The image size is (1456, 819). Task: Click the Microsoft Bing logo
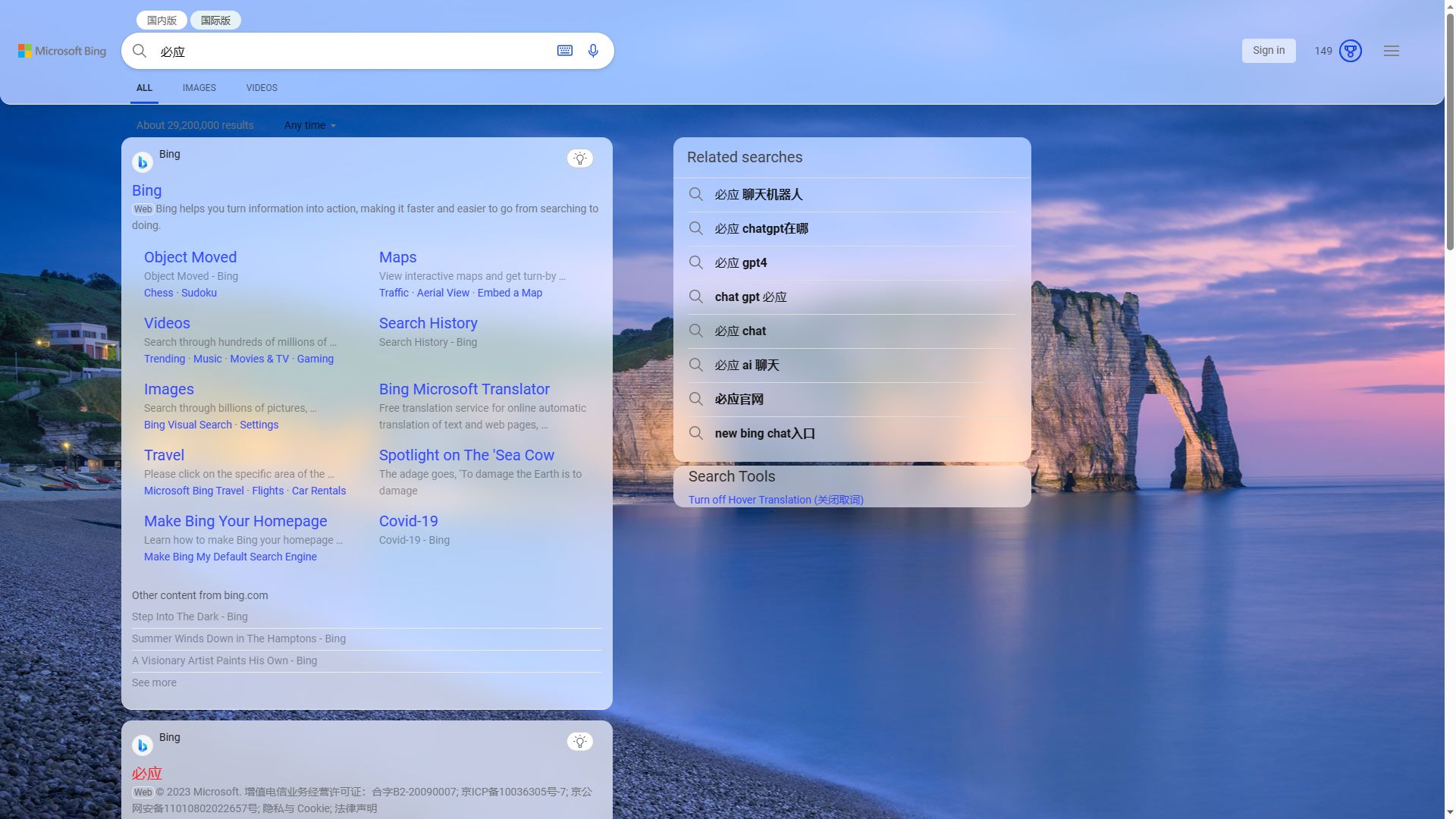tap(62, 51)
